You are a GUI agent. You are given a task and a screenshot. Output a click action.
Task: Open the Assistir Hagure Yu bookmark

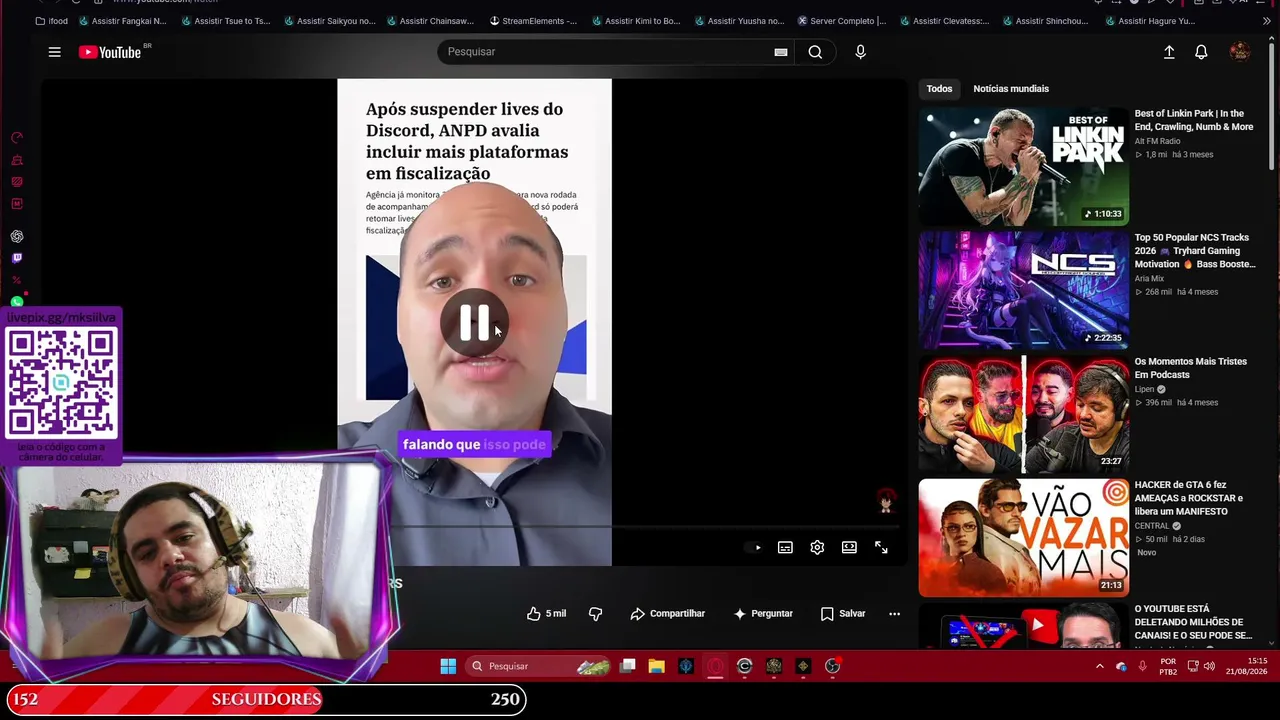pyautogui.click(x=1149, y=21)
